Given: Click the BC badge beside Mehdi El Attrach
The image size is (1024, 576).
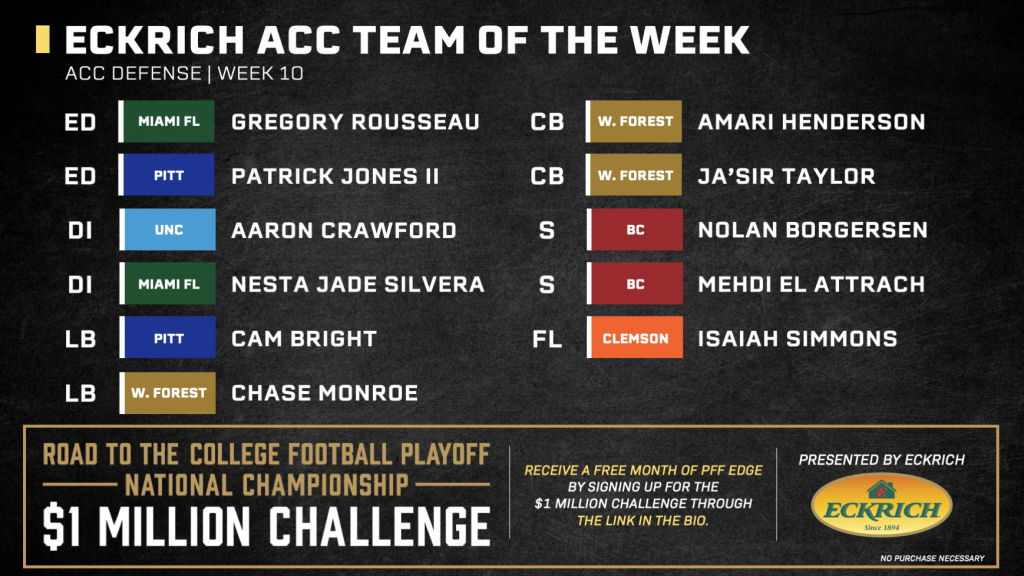Looking at the screenshot, I should (635, 283).
